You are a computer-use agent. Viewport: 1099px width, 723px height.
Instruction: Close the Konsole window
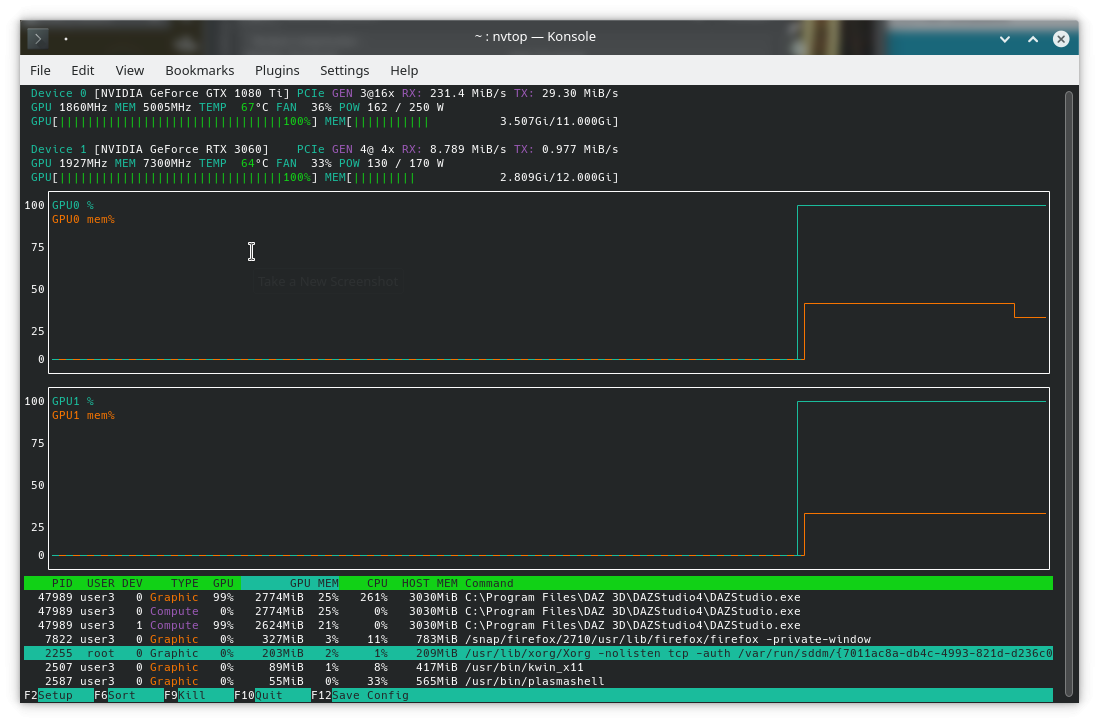1061,39
